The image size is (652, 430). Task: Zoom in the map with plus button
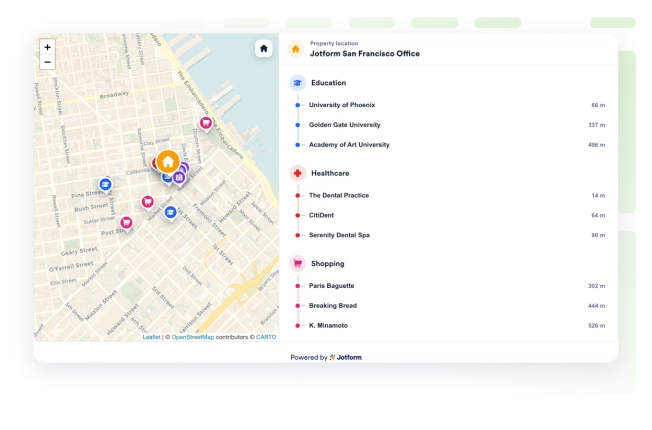47,47
